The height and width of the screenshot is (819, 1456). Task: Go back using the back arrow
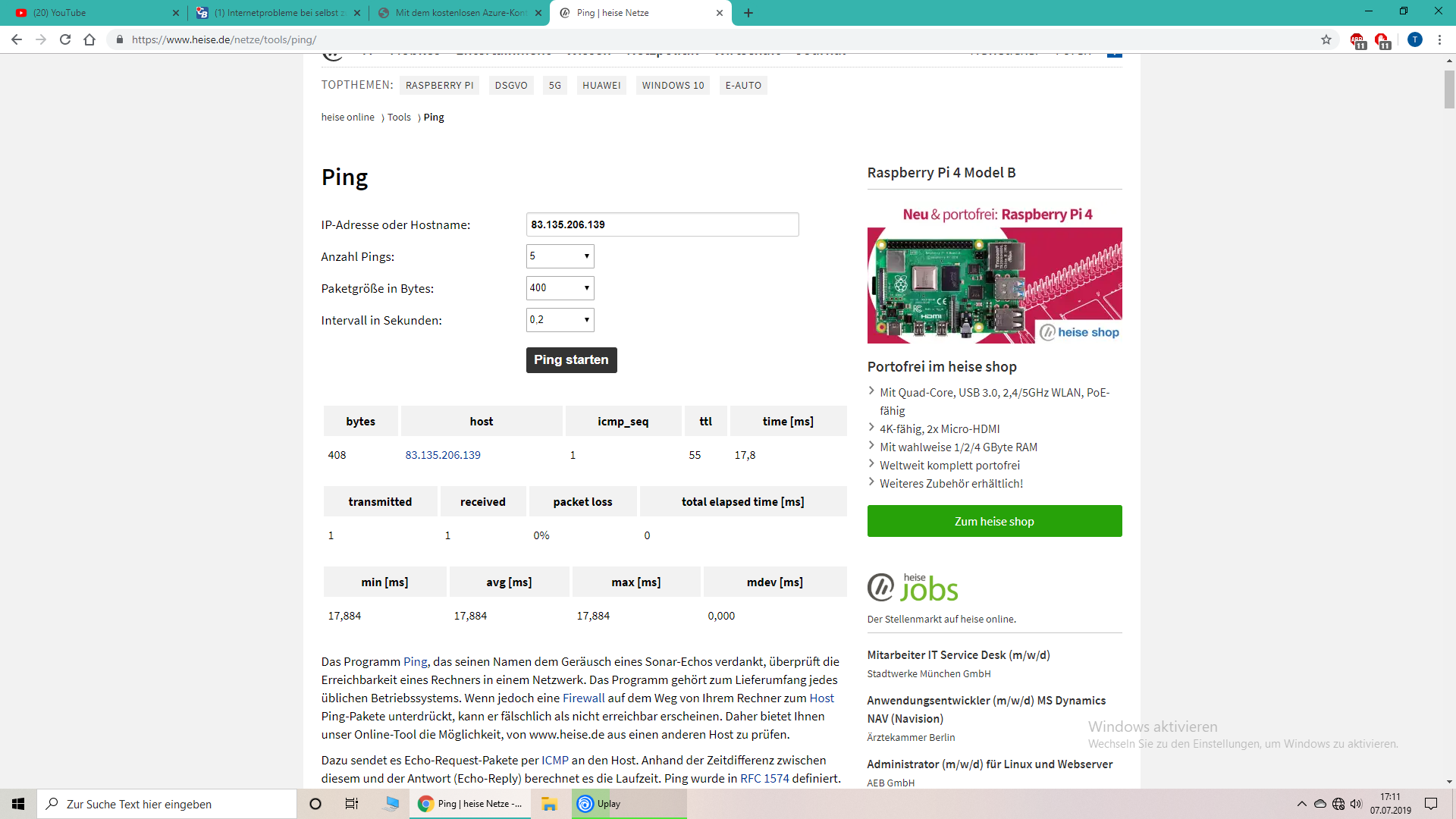(x=16, y=40)
